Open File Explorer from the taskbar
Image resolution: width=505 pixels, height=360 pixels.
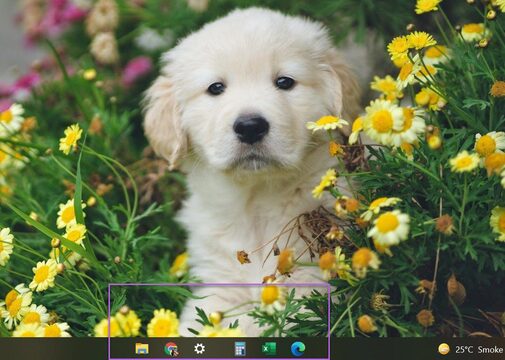point(142,349)
